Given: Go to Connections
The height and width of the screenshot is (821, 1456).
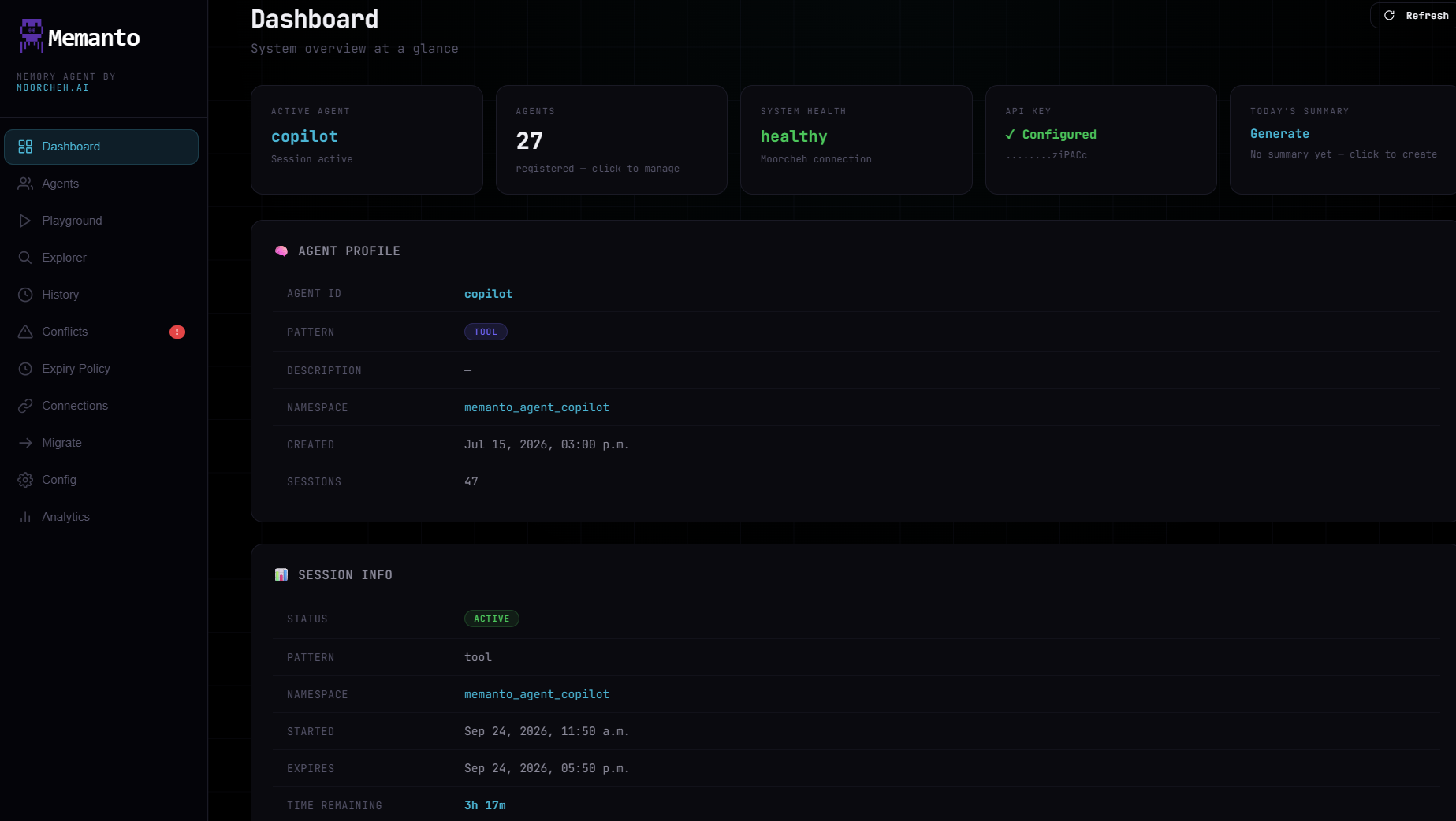Looking at the screenshot, I should click(x=101, y=406).
